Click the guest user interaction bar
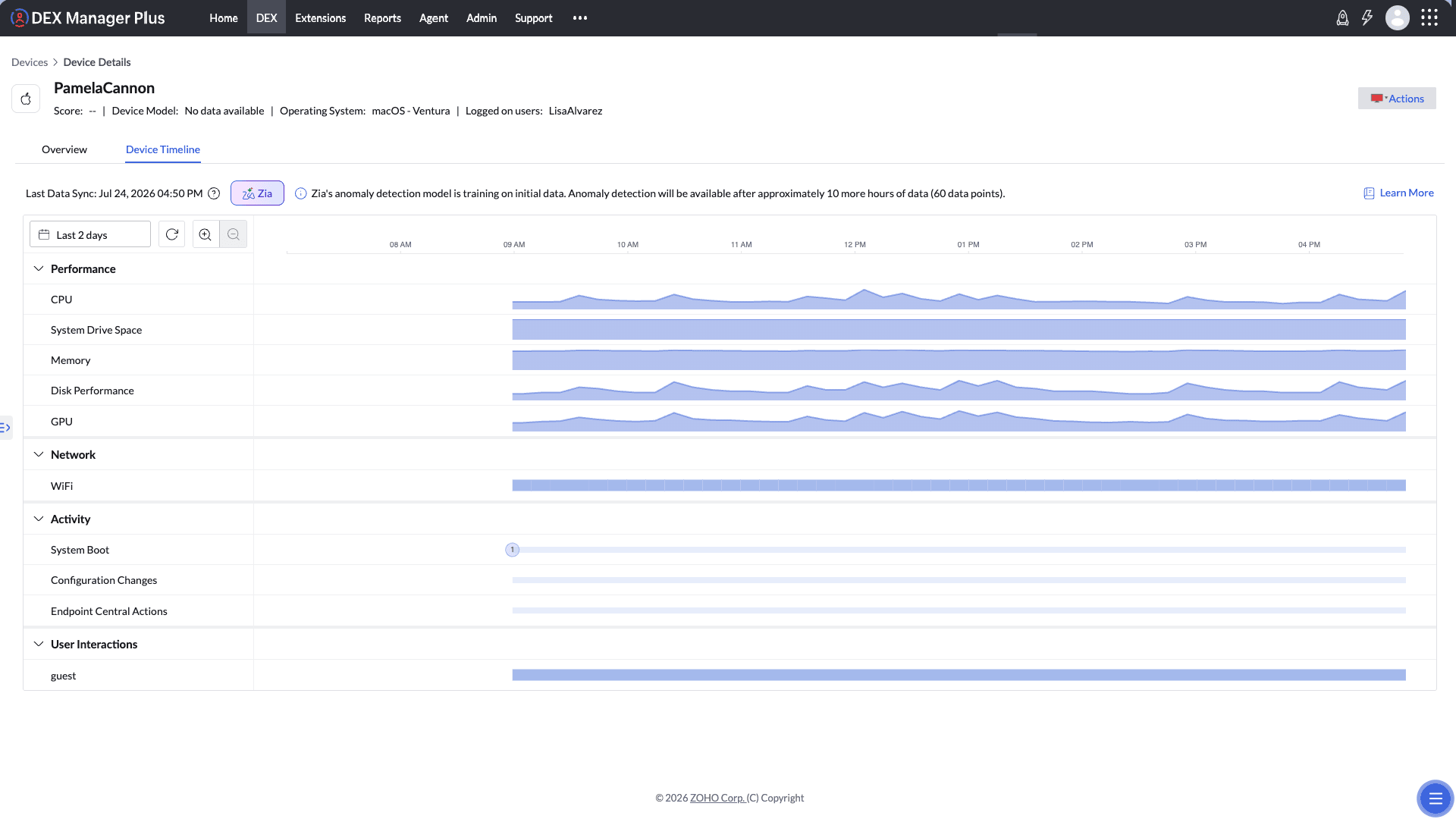The image size is (1456, 819). (x=959, y=675)
